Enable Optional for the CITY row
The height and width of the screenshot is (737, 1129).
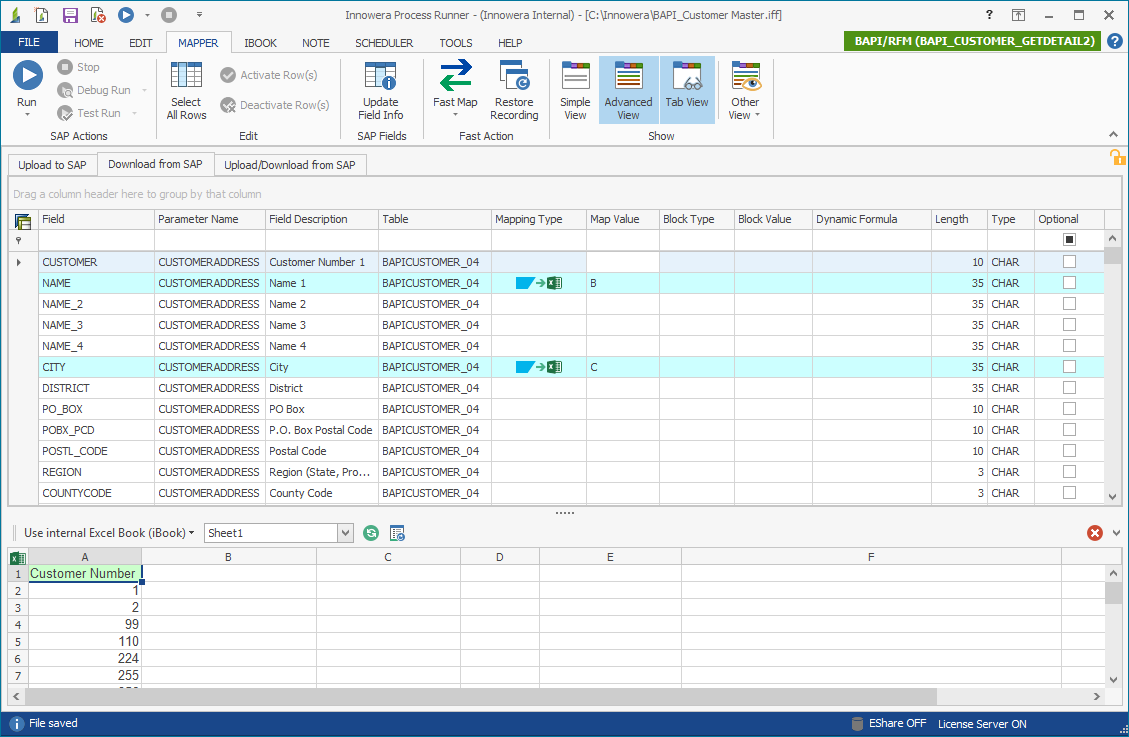click(x=1069, y=366)
